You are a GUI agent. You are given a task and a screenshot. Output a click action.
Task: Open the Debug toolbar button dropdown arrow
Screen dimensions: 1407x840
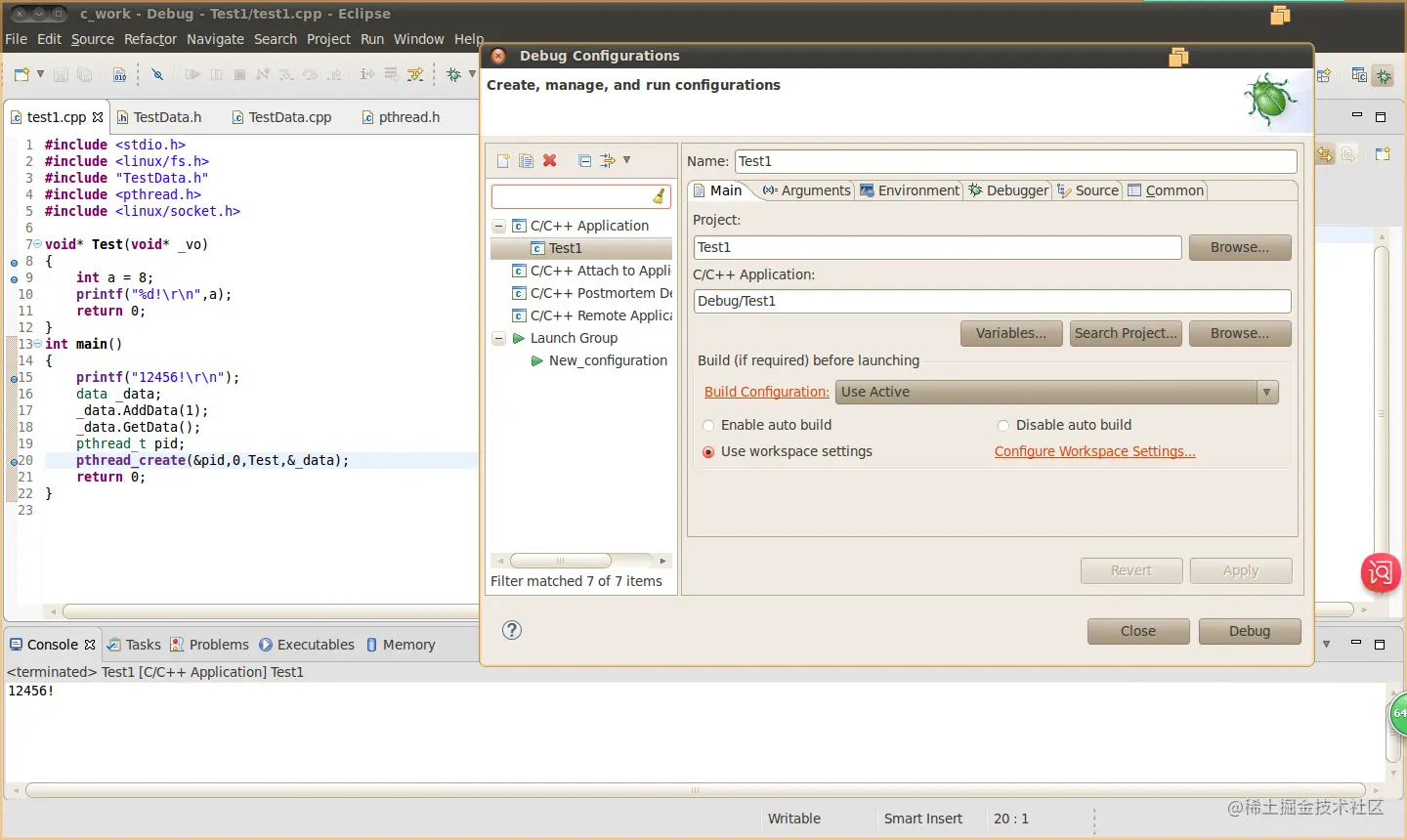point(472,74)
